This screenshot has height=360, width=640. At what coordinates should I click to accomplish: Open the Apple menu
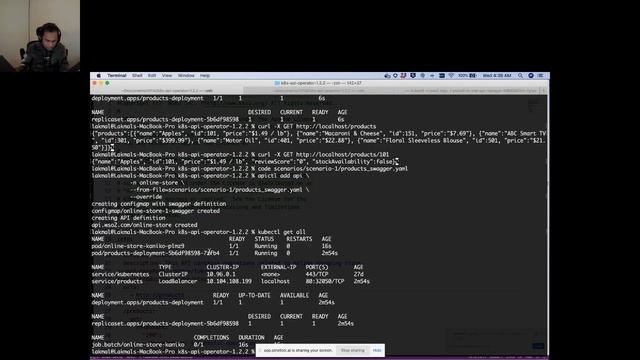pos(98,76)
